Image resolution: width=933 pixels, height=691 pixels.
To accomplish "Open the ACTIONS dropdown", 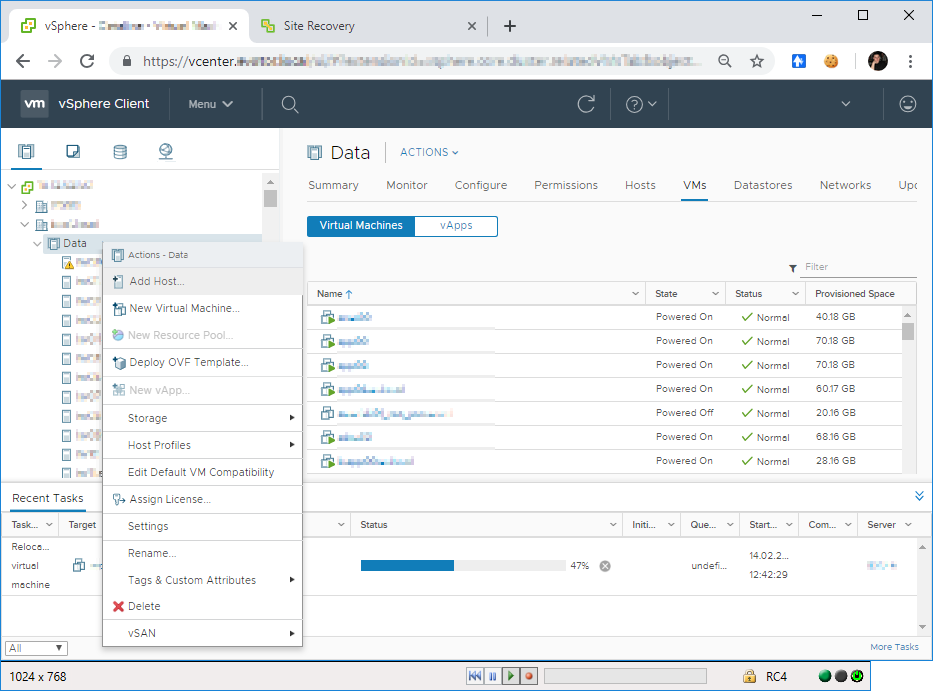I will tap(429, 152).
